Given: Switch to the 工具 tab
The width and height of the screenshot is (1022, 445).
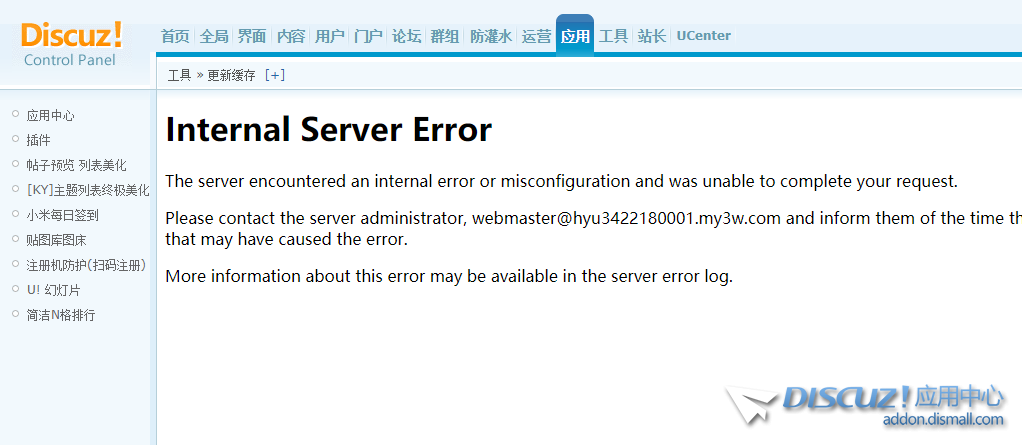Looking at the screenshot, I should (x=613, y=36).
